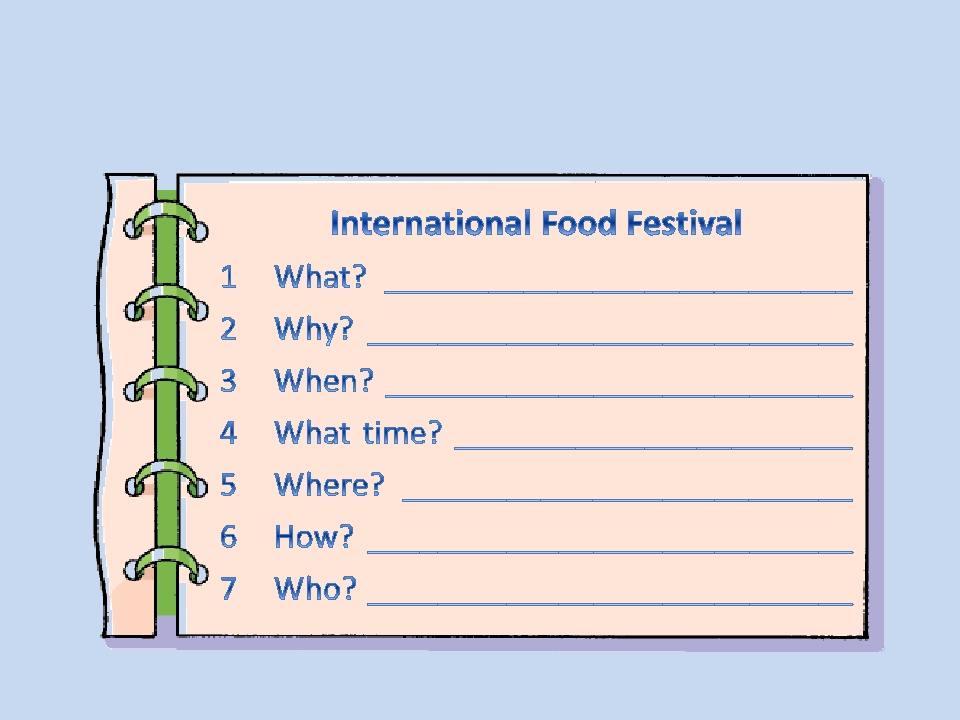Select the Why? question label
The width and height of the screenshot is (960, 720).
pyautogui.click(x=313, y=330)
